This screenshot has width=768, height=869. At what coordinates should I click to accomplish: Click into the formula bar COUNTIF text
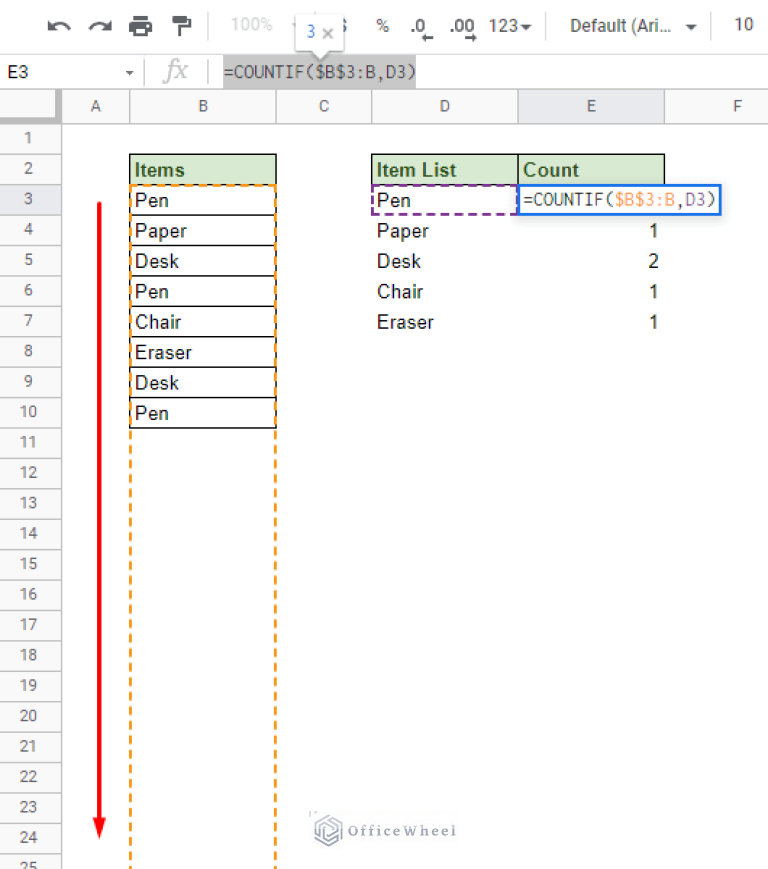pos(320,71)
